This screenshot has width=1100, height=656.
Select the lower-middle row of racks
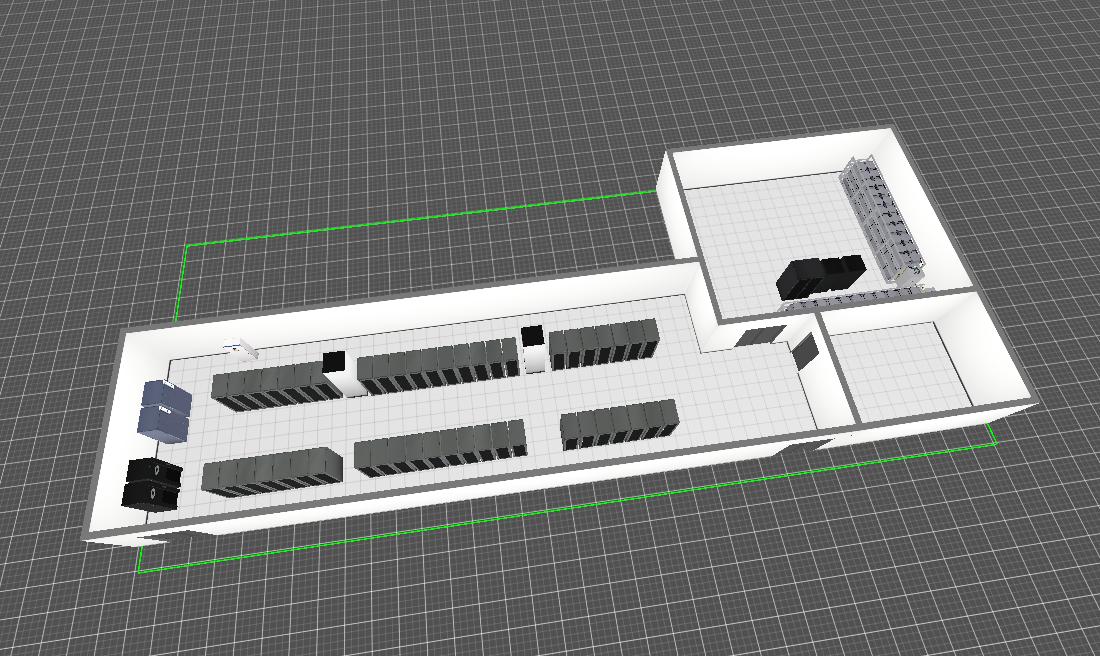440,449
